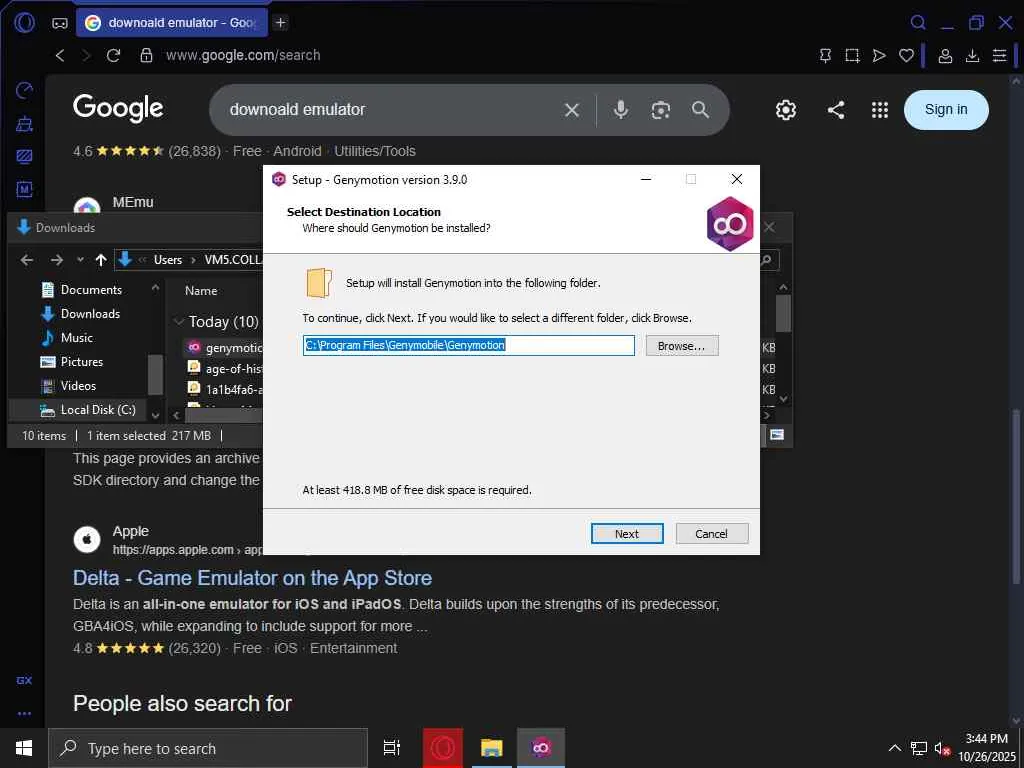Click the Google page vertical scrollbar
The width and height of the screenshot is (1024, 768).
1016,496
